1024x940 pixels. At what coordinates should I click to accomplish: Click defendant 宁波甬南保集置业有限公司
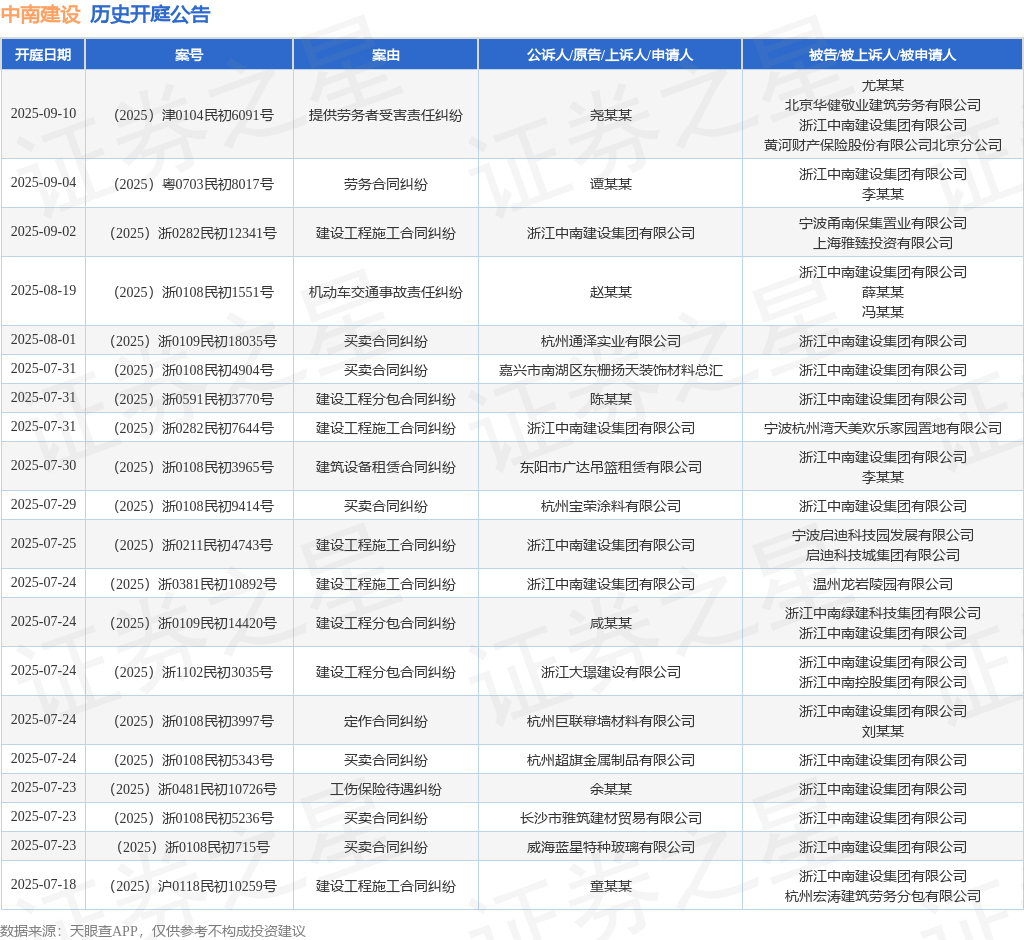tap(882, 223)
